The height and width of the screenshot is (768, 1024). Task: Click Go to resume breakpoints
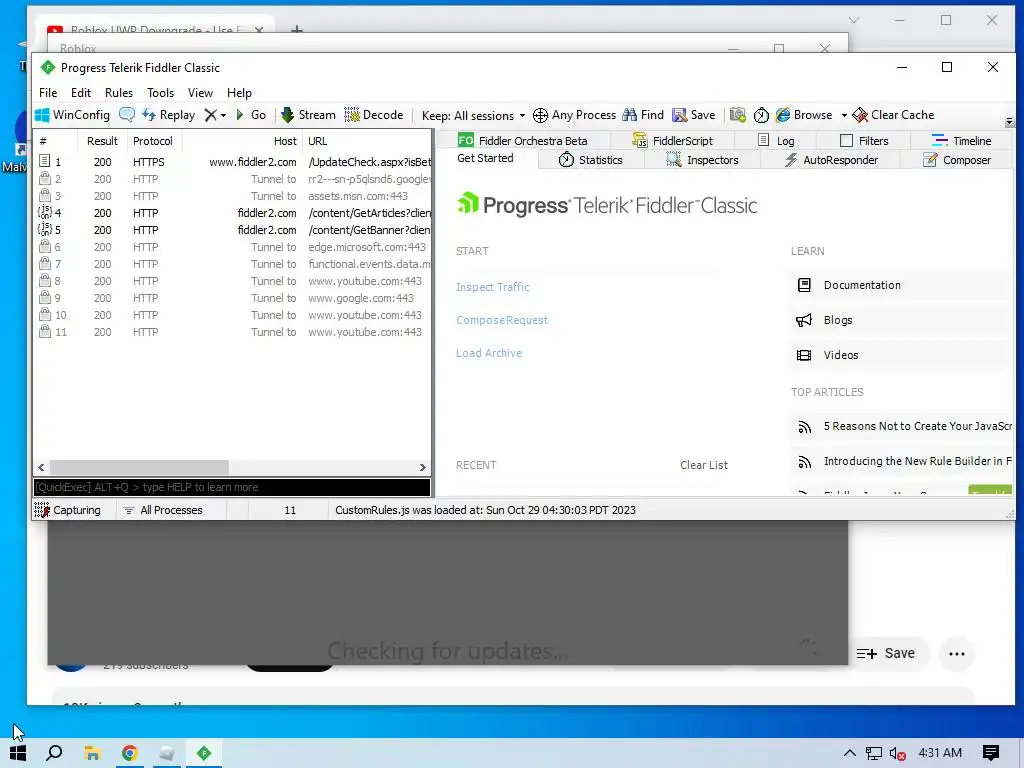pos(251,115)
